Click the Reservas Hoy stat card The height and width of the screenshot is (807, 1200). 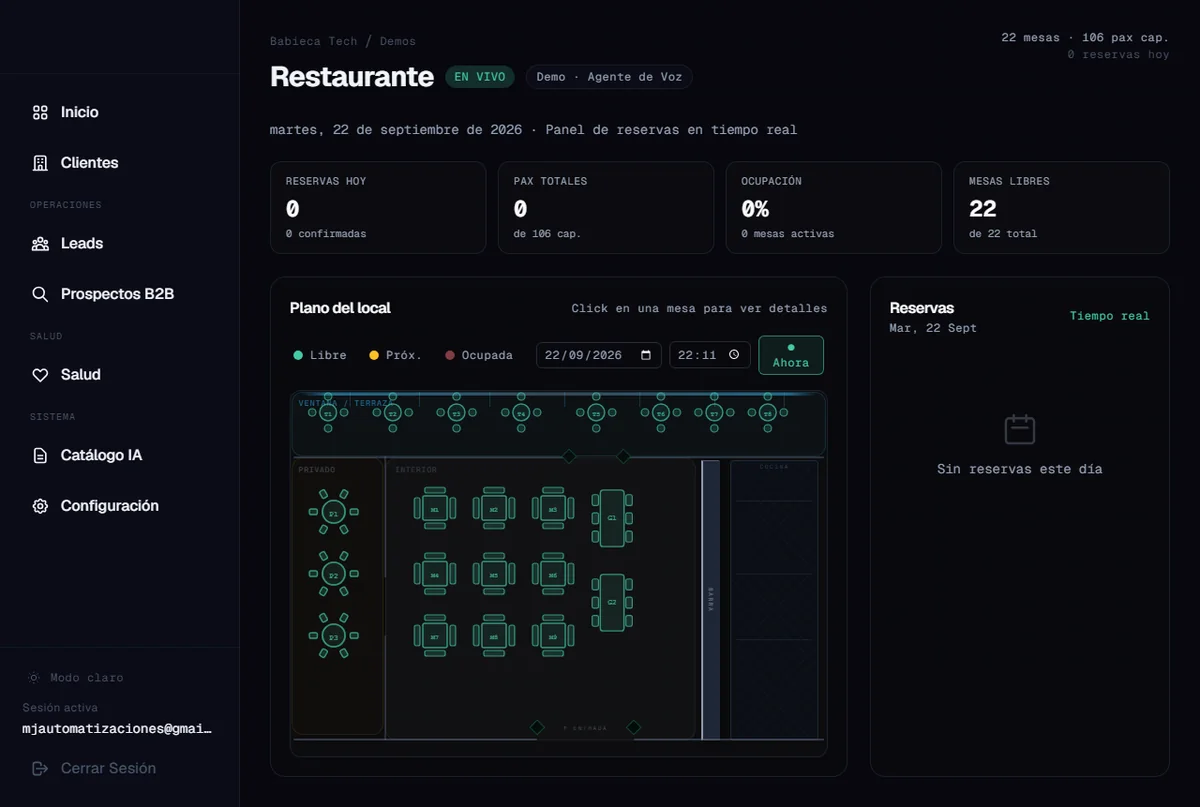(378, 208)
